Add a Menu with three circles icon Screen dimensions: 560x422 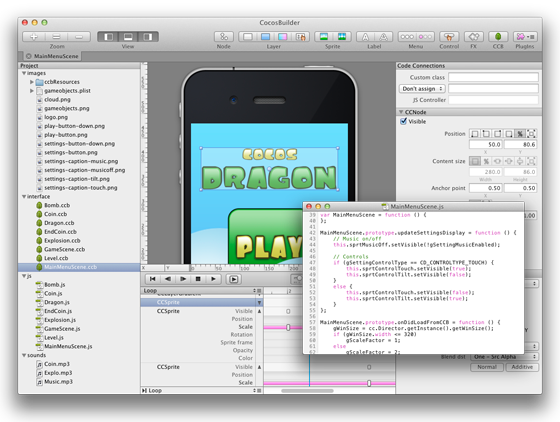point(407,36)
